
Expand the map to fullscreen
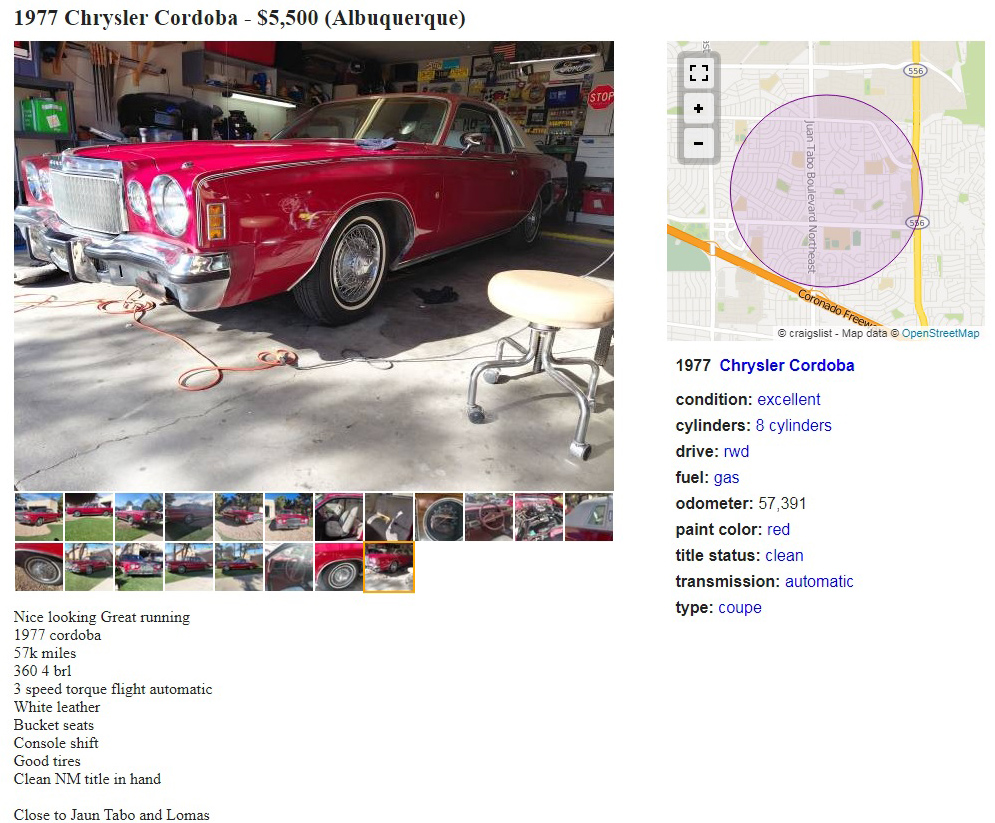[x=699, y=74]
